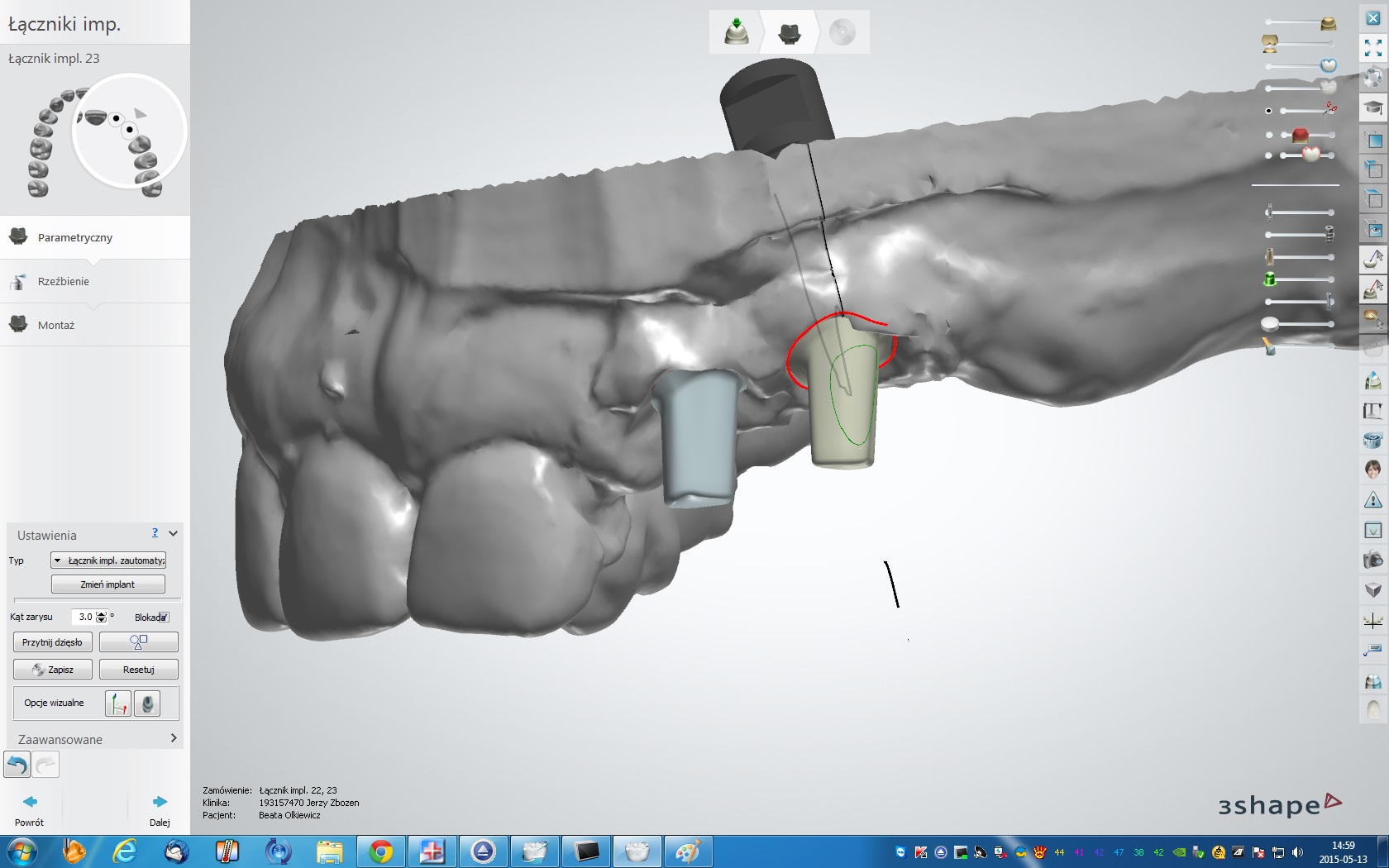Select the radio button beside red gingiva slider
1389x868 pixels.
pos(1269,134)
